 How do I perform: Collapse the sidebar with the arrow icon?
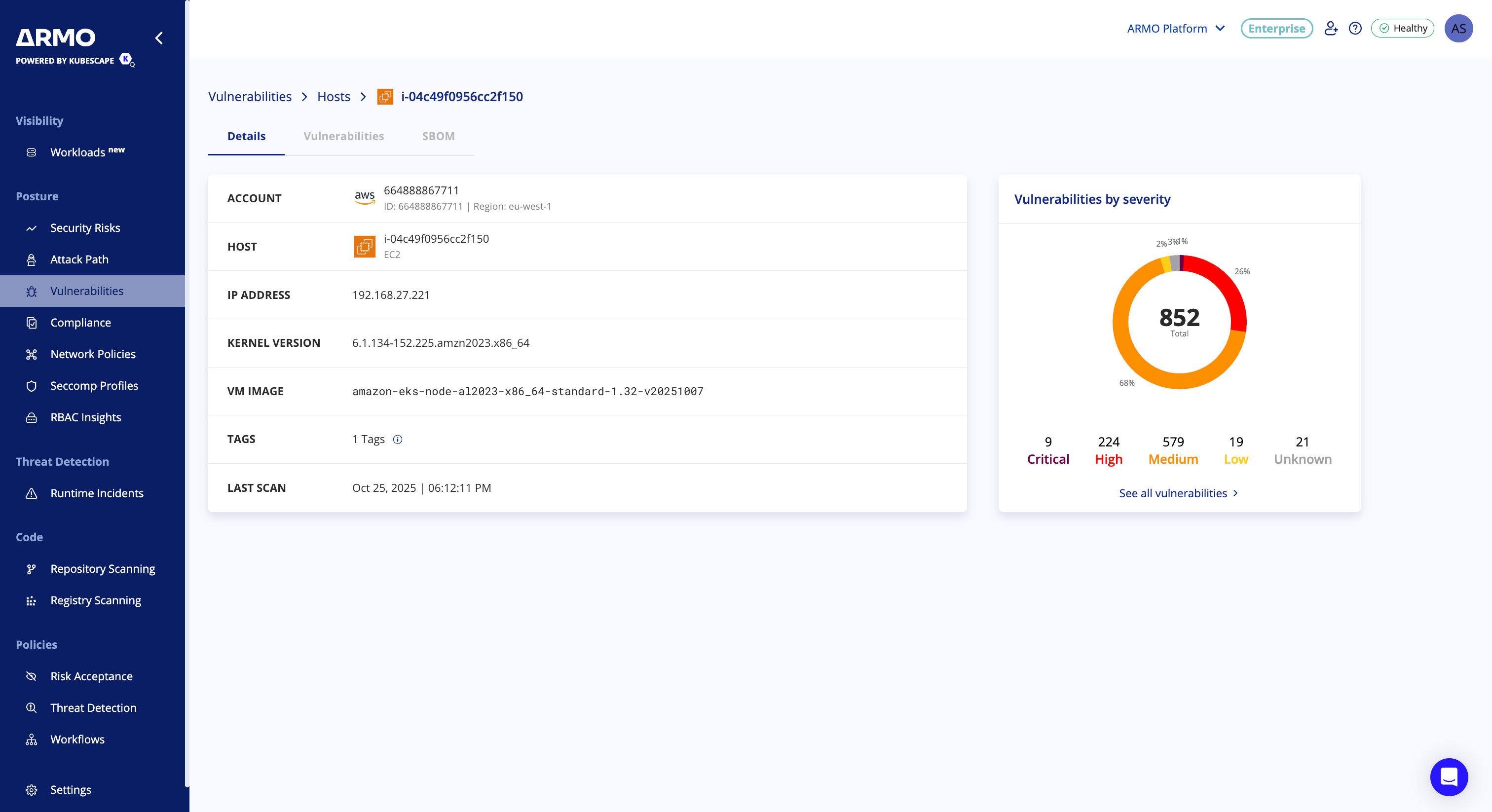point(159,38)
